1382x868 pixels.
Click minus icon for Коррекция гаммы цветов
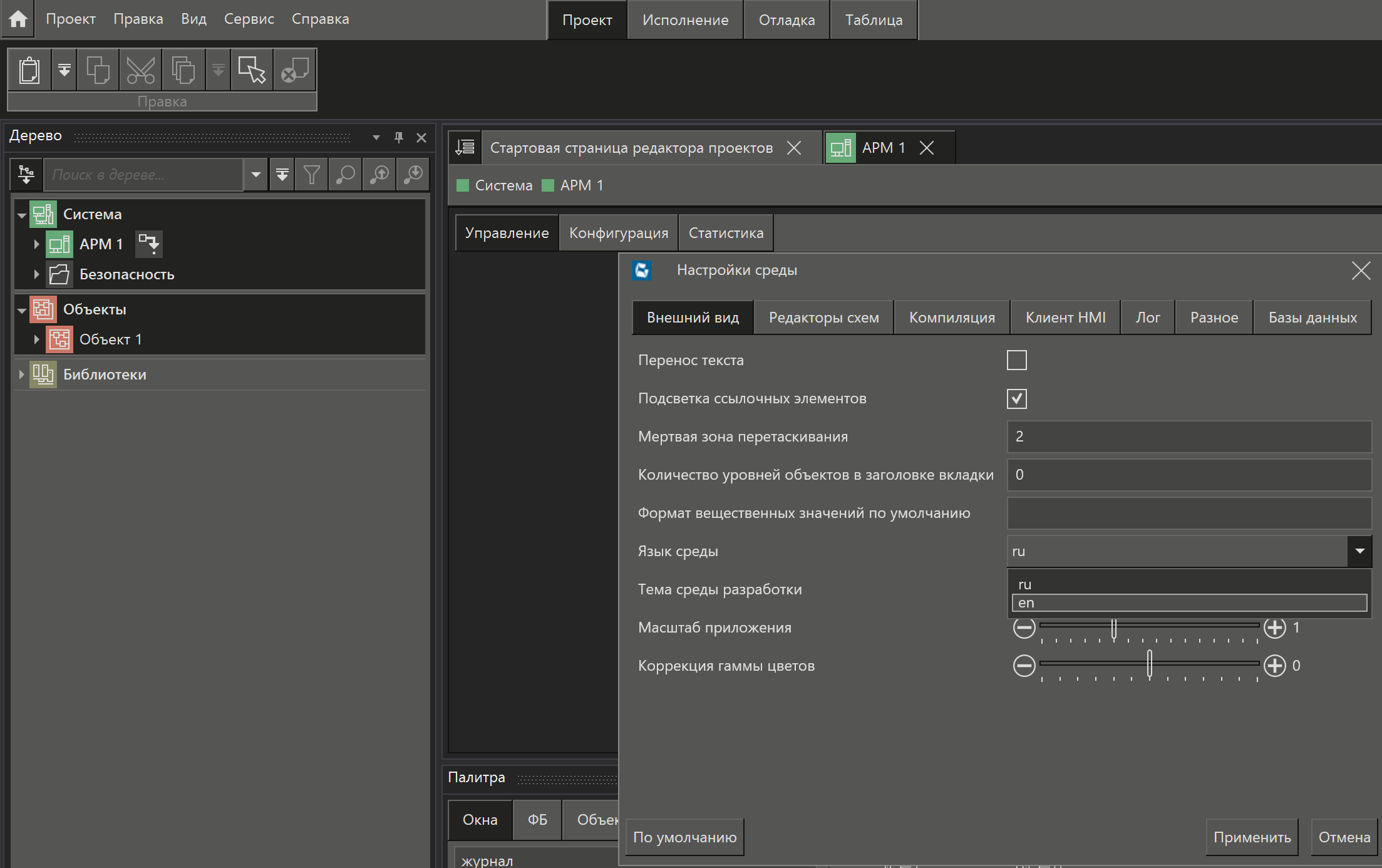[x=1024, y=666]
